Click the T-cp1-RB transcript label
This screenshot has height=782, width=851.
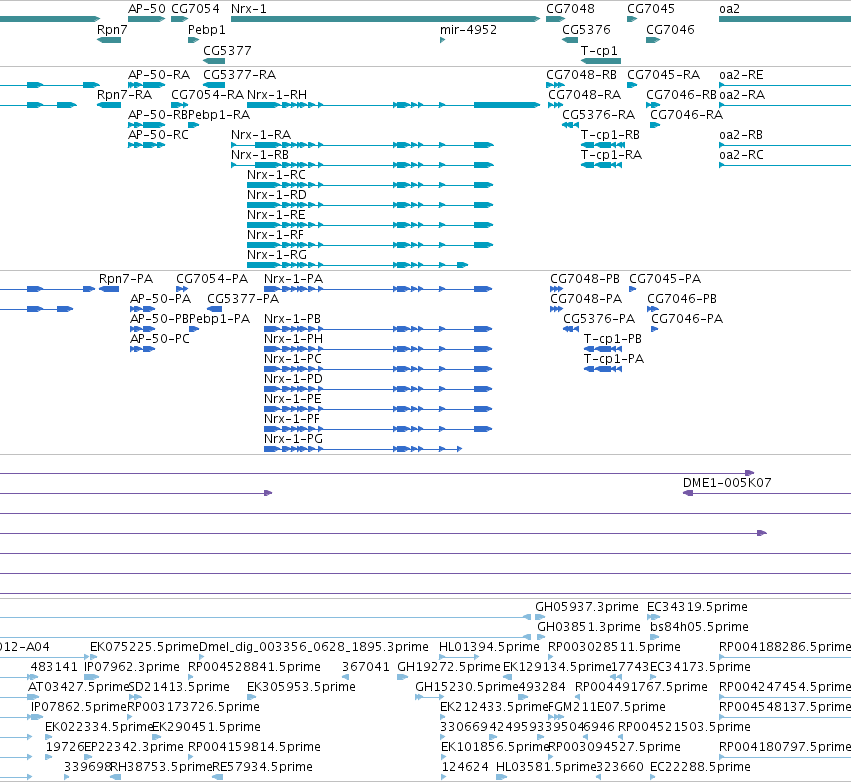coord(610,135)
